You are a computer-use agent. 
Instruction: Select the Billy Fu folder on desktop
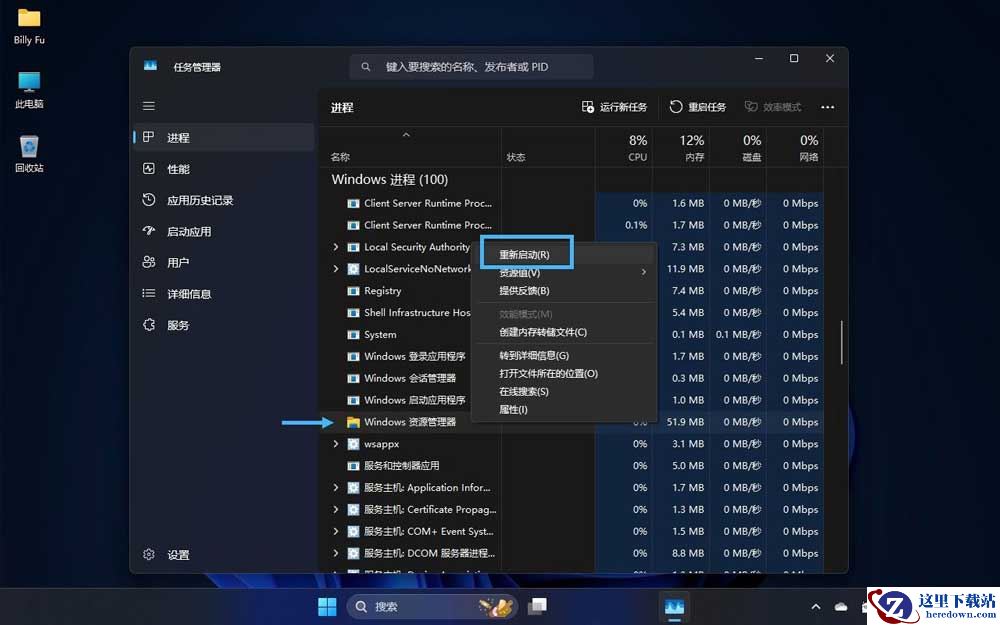29,27
